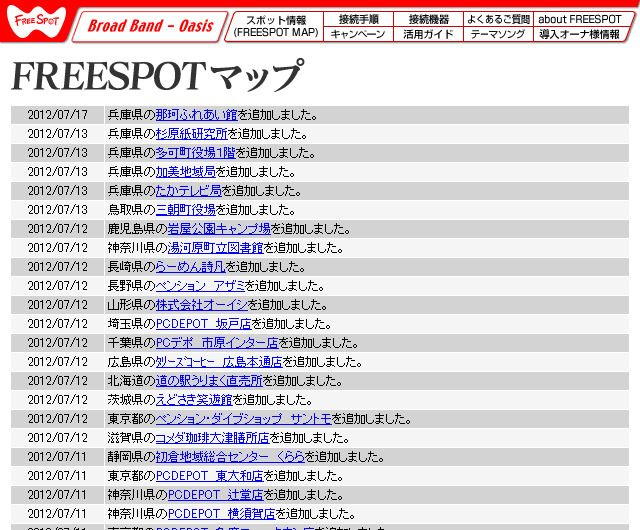This screenshot has width=640, height=530.
Task: Open the たかテレビ局 link
Action: pyautogui.click(x=189, y=191)
